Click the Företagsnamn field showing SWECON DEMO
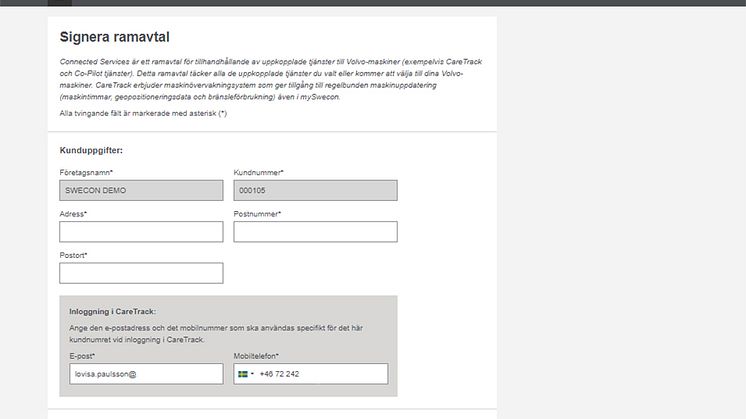This screenshot has height=419, width=746. [141, 190]
